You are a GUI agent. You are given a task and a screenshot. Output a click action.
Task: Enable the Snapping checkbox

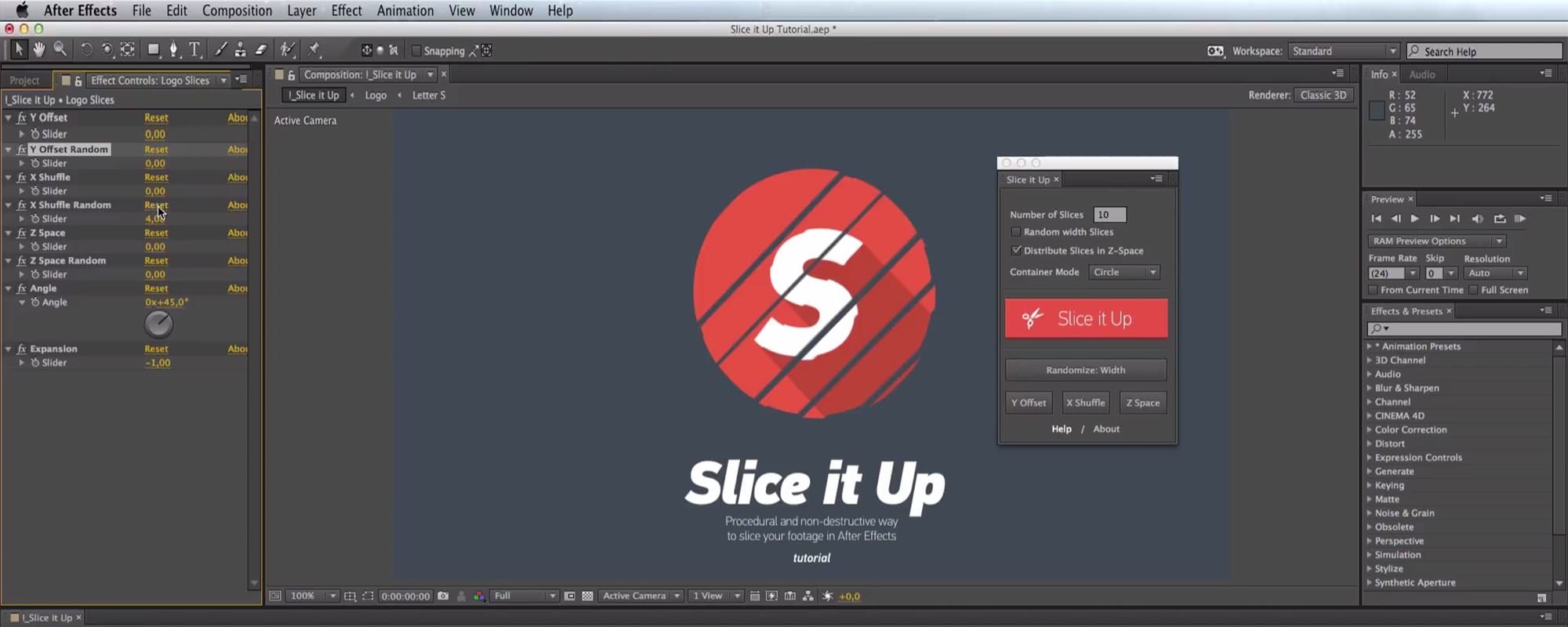[416, 51]
